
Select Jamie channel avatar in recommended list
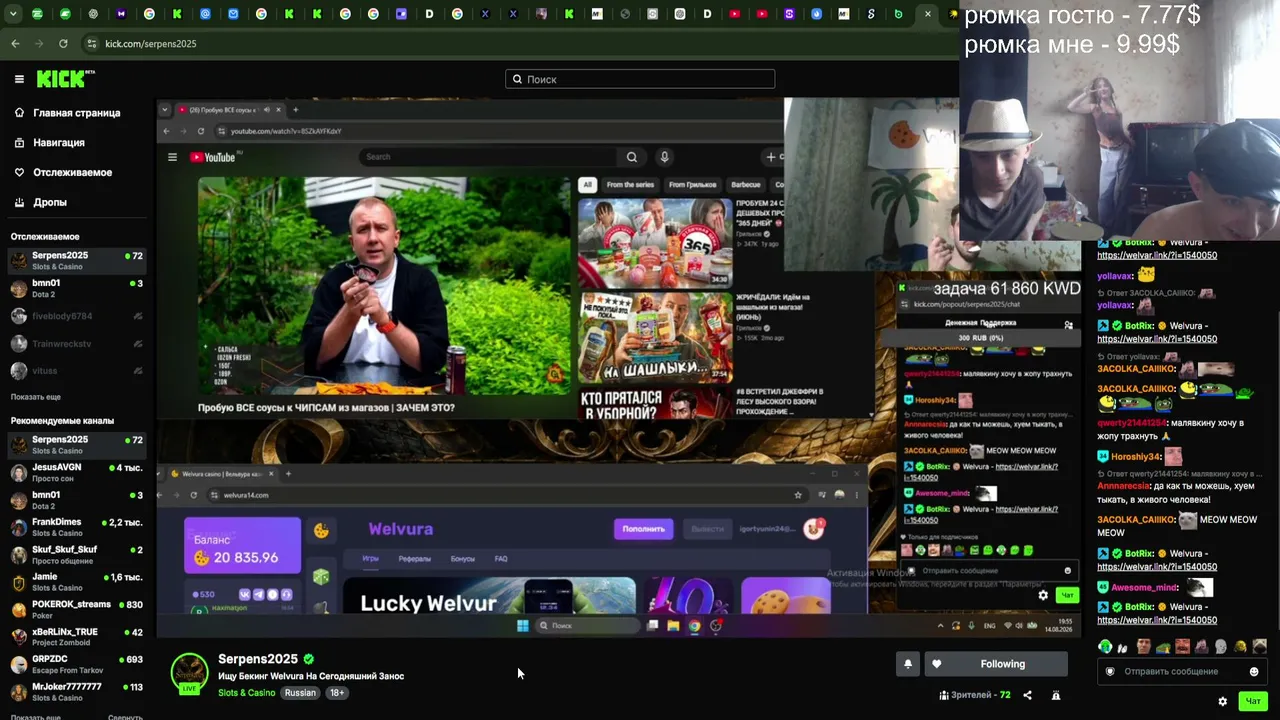click(x=18, y=583)
